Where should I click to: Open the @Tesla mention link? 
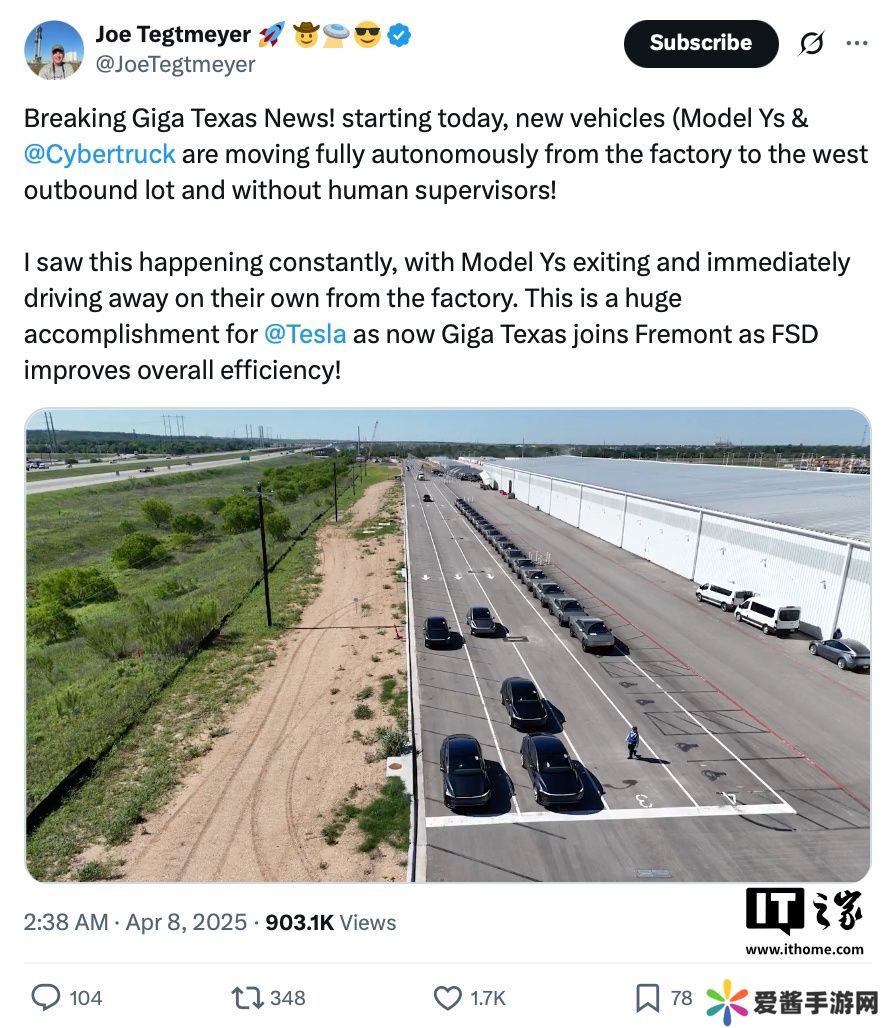coord(305,333)
